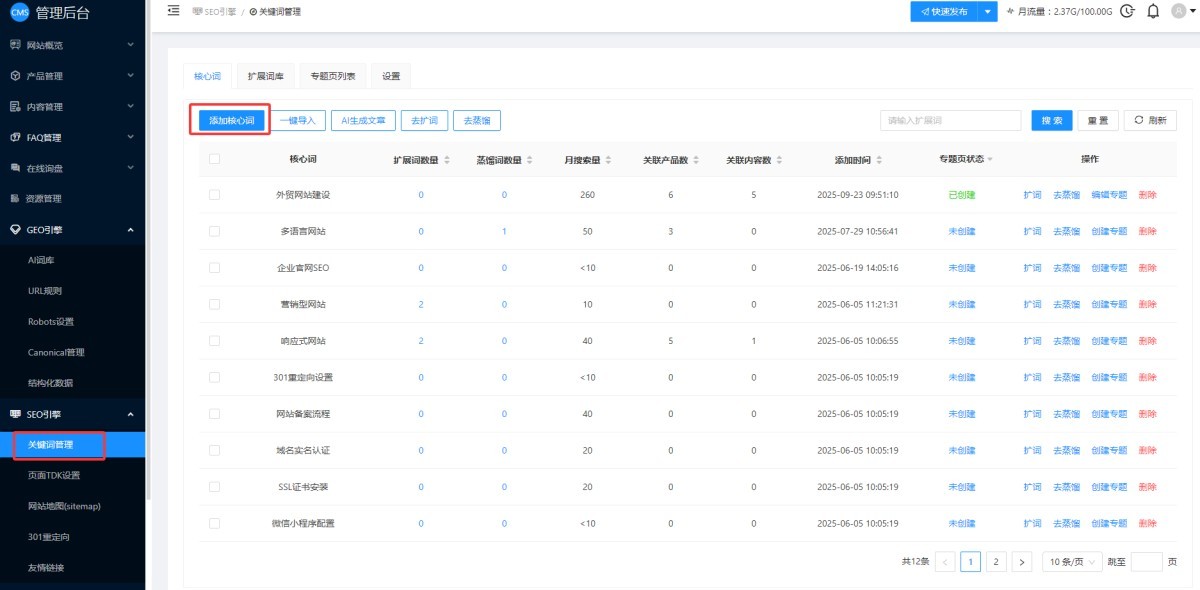Screen dimensions: 1200x590
Task: Open the notification bell
Action: [x=1153, y=12]
